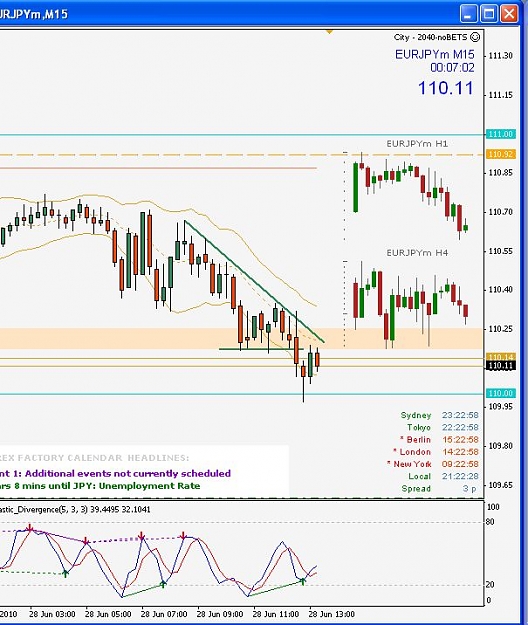Viewport: 528px width, 625px height.
Task: Click the EURJPYm H1 mini chart label
Action: click(x=417, y=143)
